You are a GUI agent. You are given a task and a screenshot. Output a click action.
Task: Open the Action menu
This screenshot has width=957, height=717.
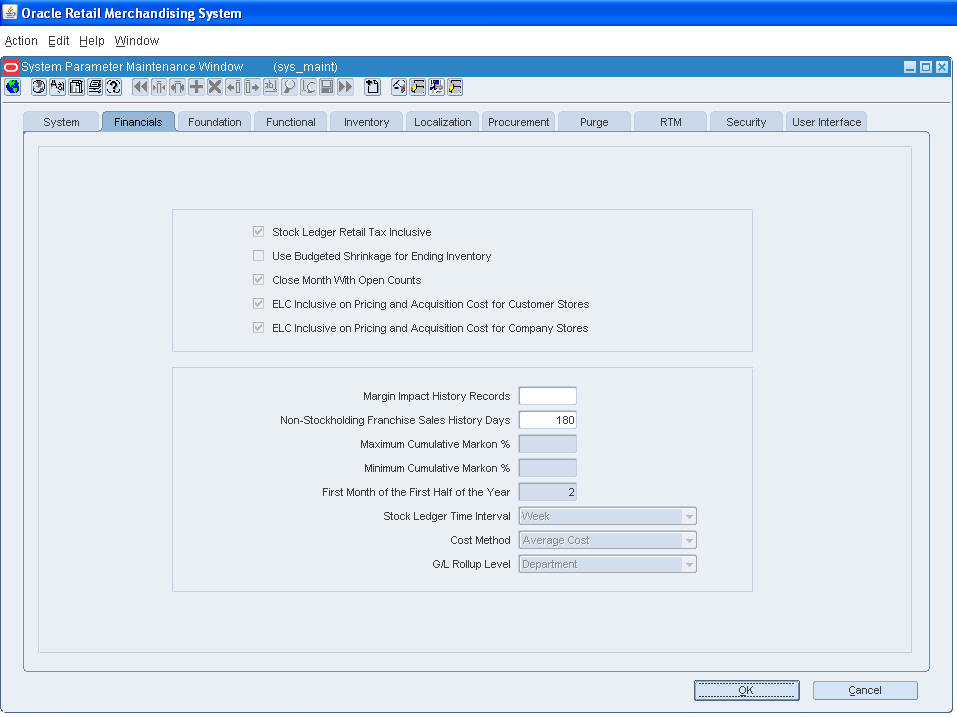(21, 41)
